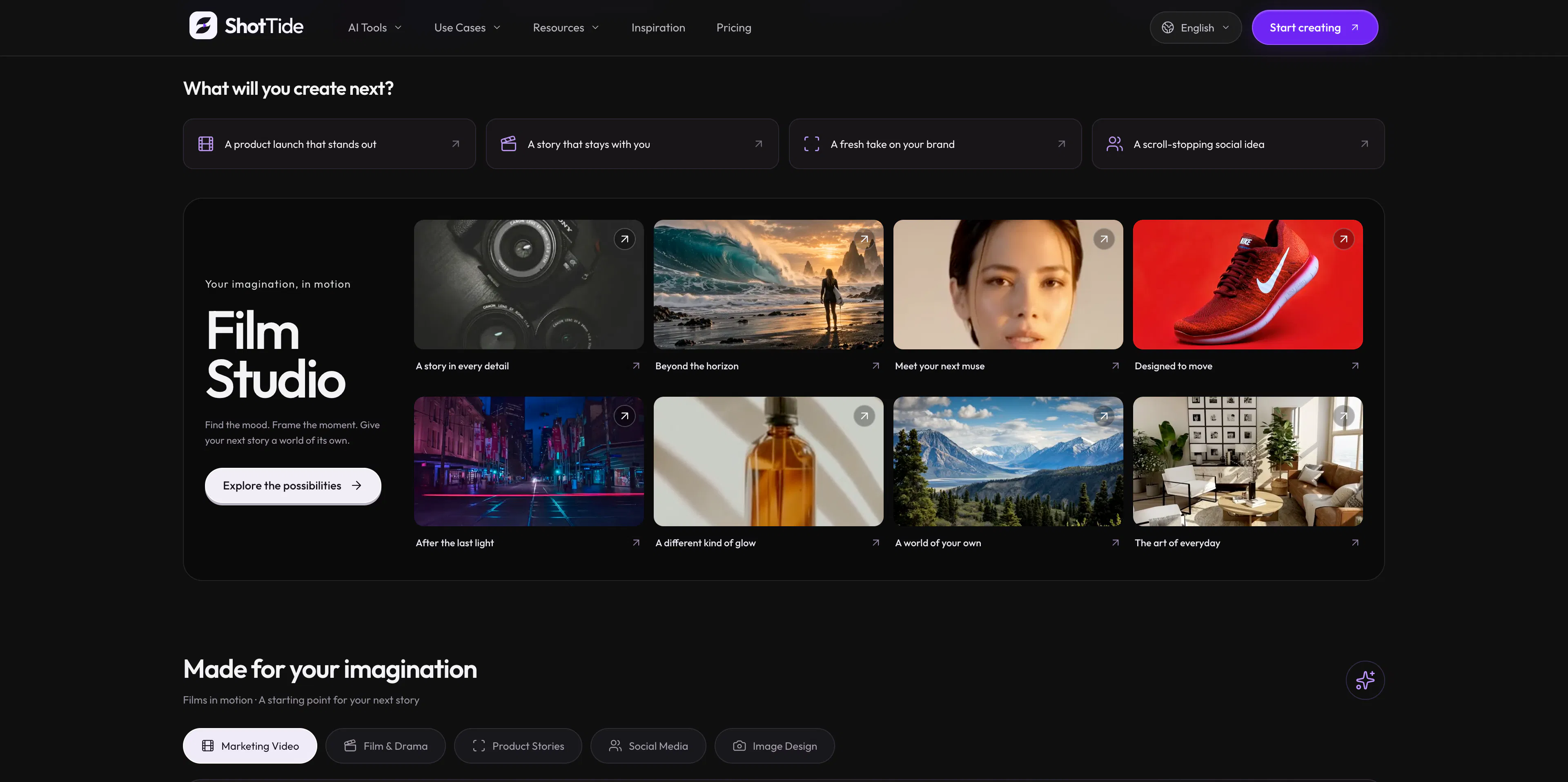Click arrow beside 'Beyond the horizon' caption

[876, 365]
